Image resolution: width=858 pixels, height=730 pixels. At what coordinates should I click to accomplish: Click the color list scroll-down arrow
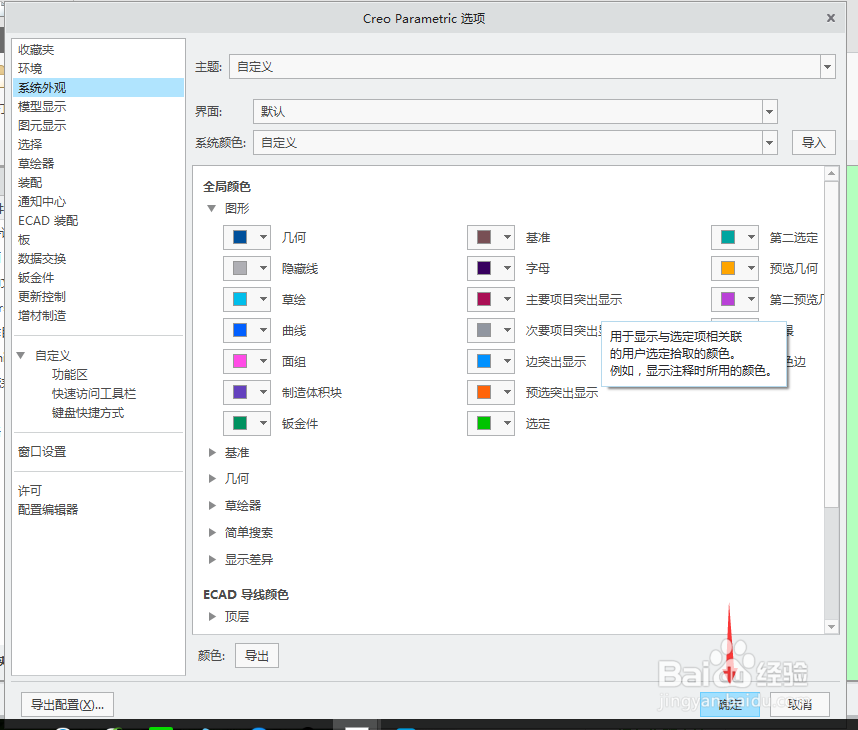831,627
